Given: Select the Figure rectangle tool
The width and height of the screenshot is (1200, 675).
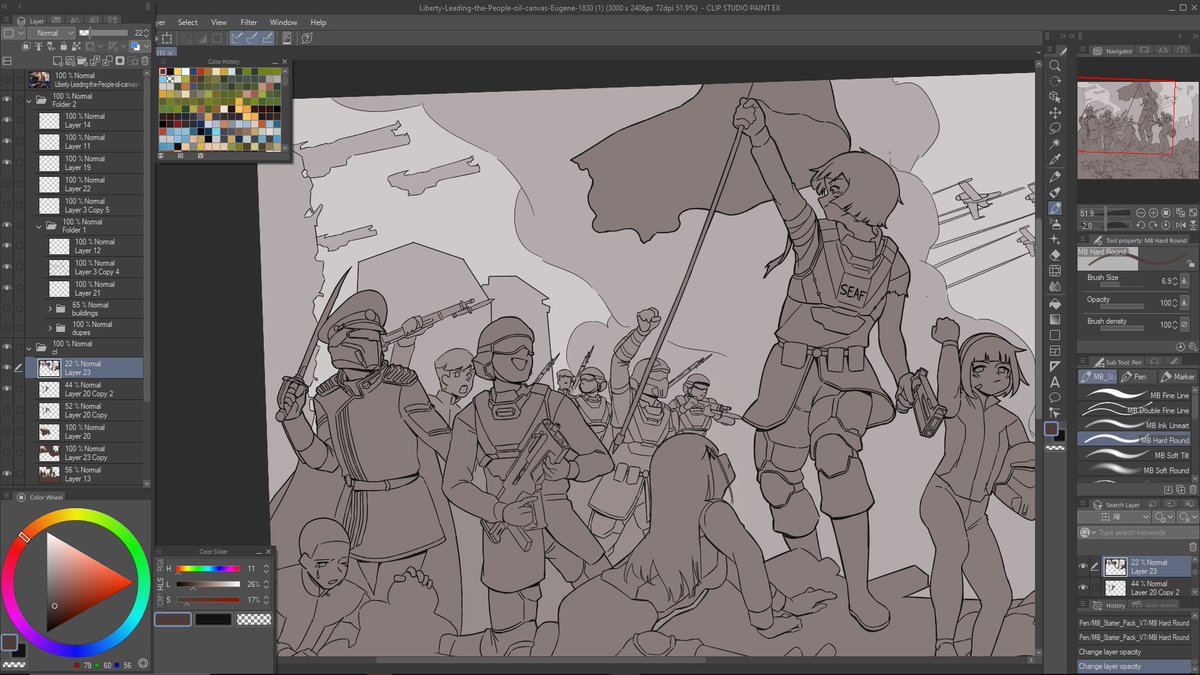Looking at the screenshot, I should [x=1055, y=334].
